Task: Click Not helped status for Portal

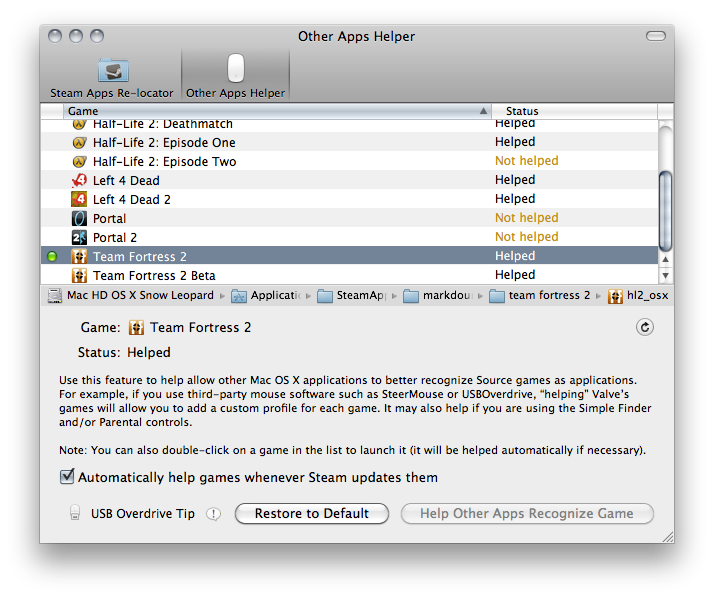Action: (x=526, y=218)
